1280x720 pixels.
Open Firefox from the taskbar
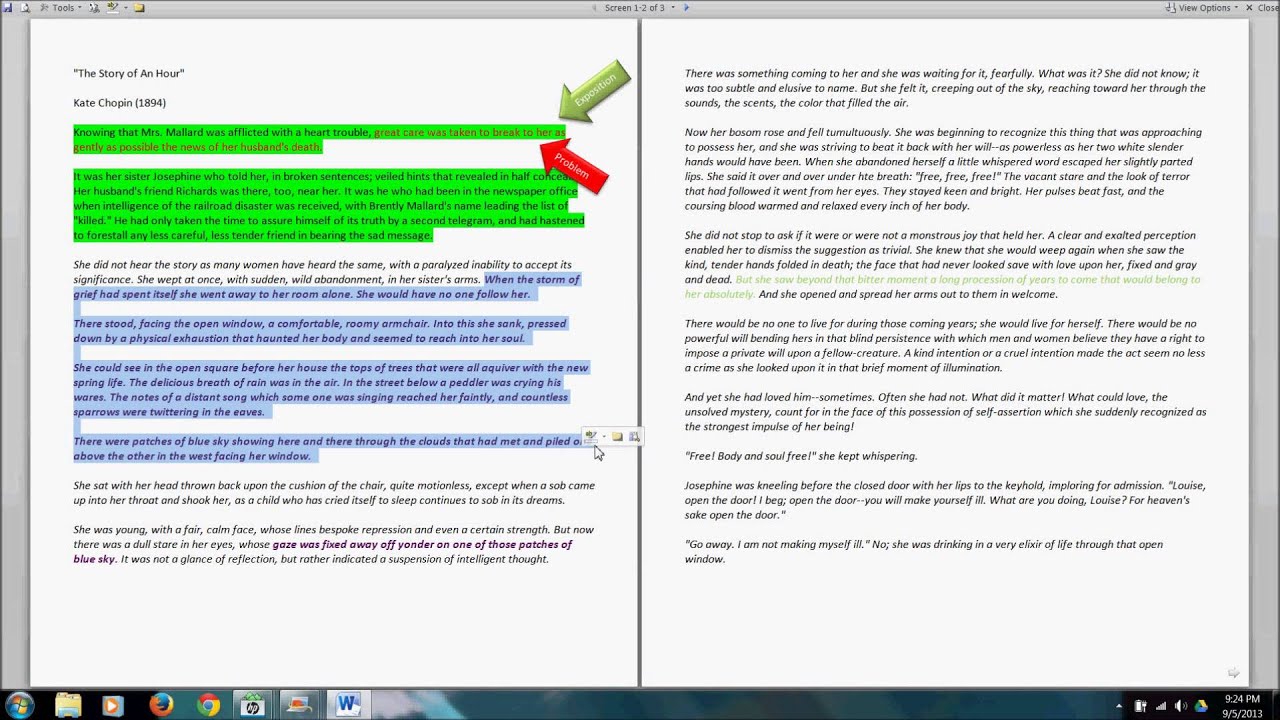(161, 705)
